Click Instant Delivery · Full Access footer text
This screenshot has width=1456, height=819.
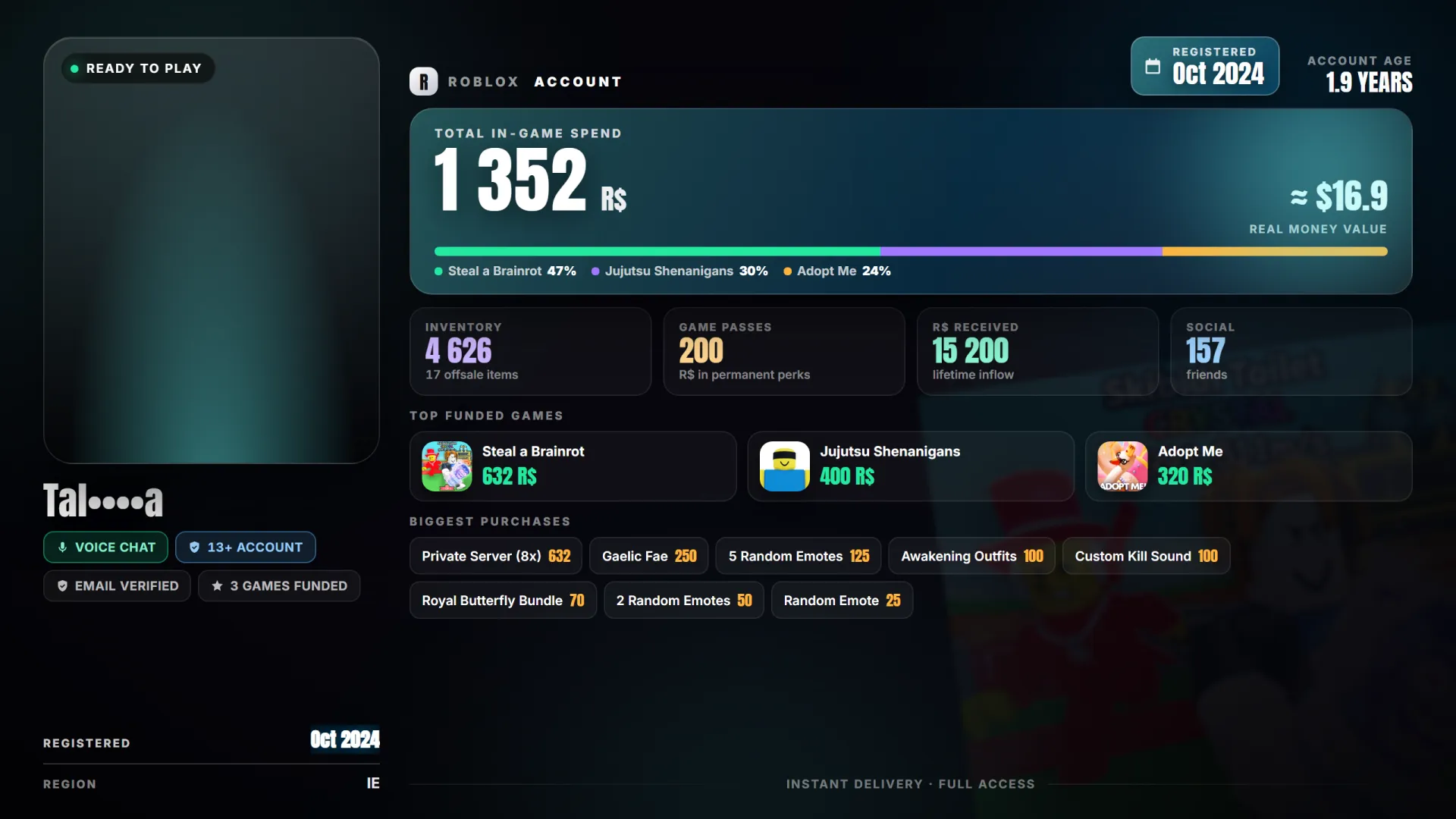[910, 784]
